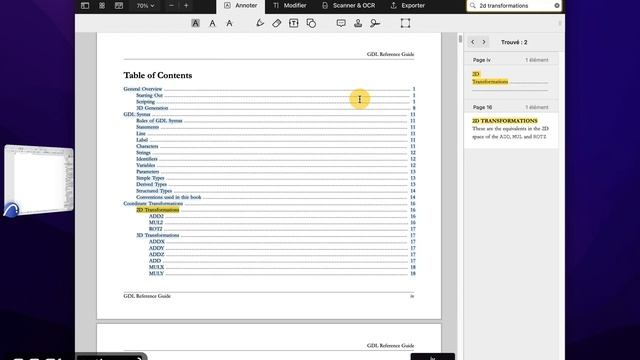Select the stamp tool
This screenshot has width=640, height=360.
pyautogui.click(x=358, y=23)
